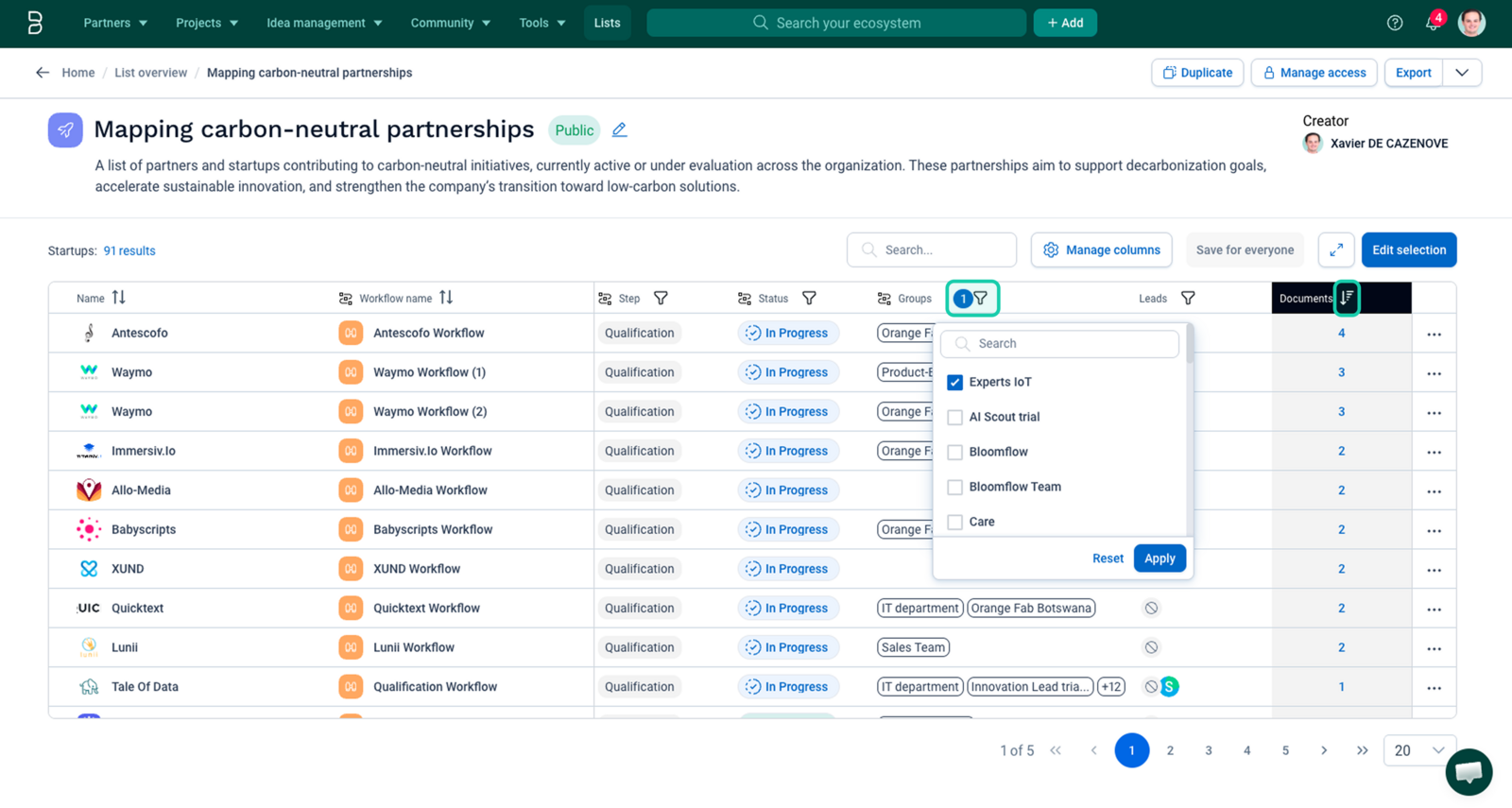Check the Care group checkbox
1512x808 pixels.
955,523
